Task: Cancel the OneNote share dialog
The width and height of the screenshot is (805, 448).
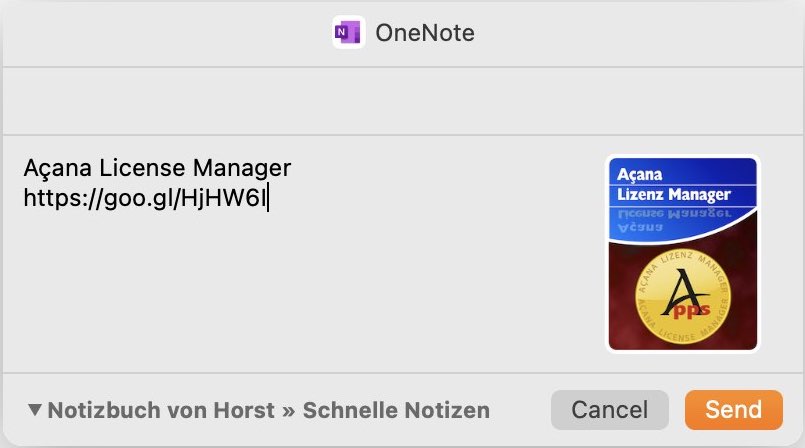Action: tap(609, 410)
